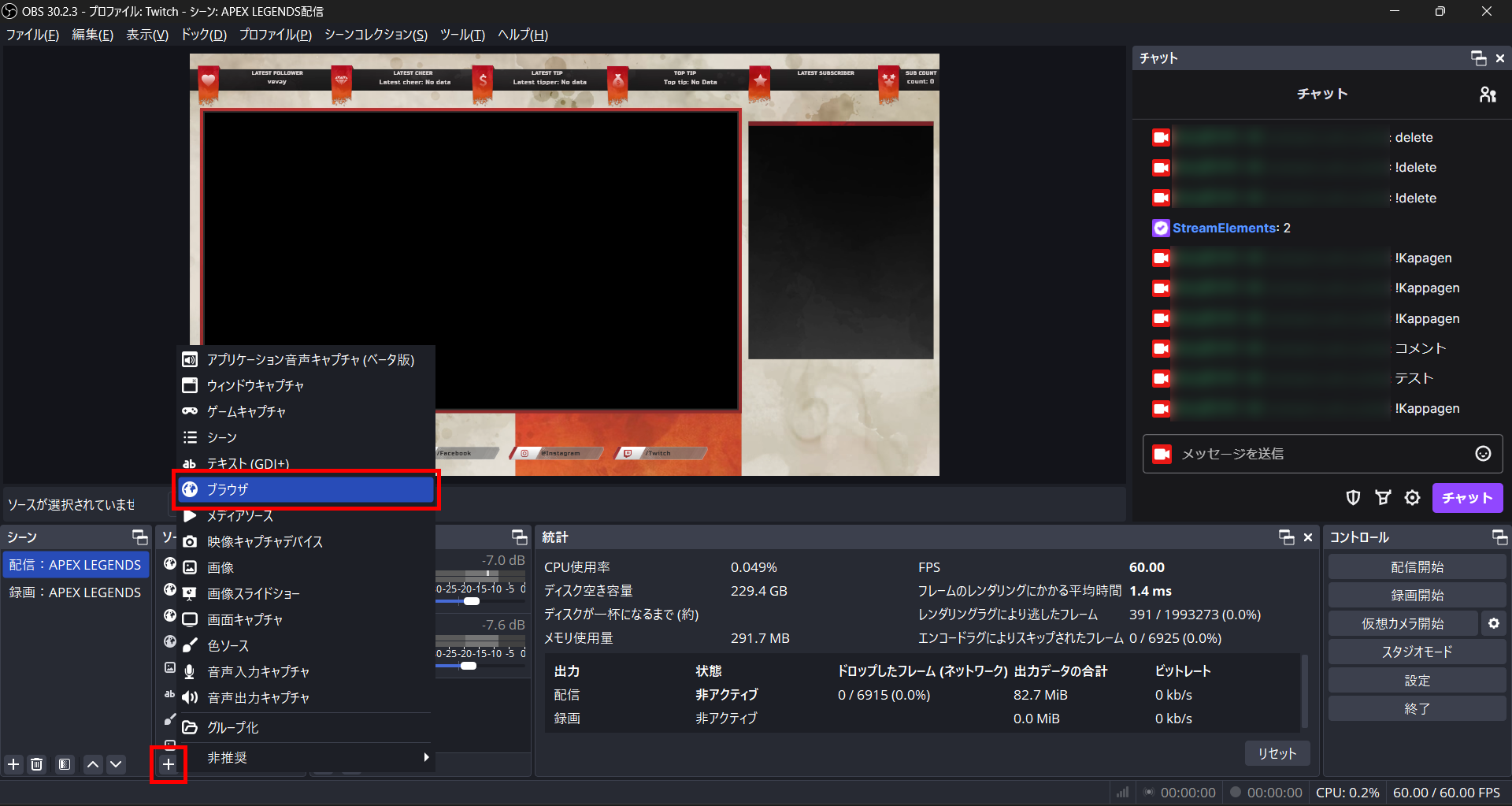
Task: Undock the コントロール panel
Action: 1499,537
